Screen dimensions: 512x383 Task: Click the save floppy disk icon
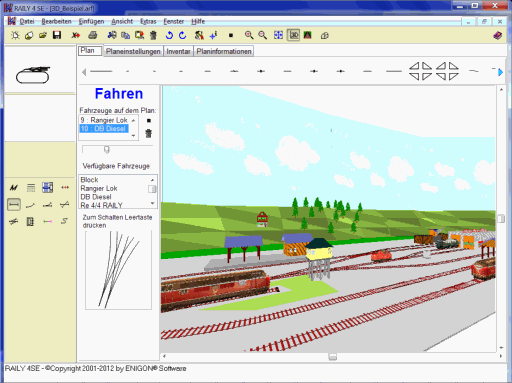pos(57,35)
